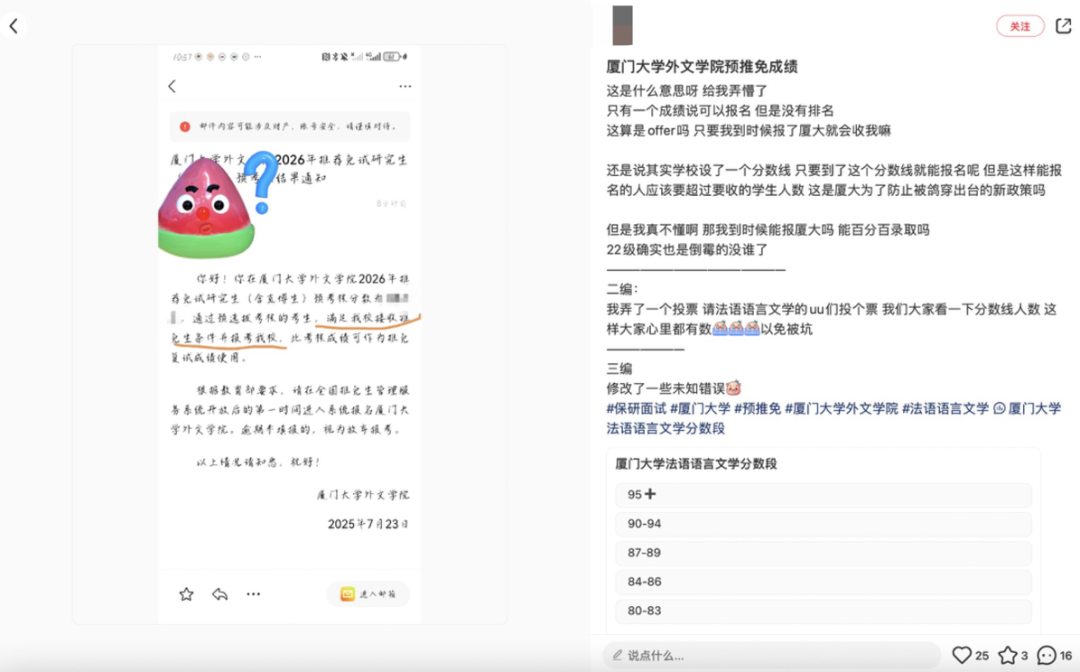
Task: Click the poster's avatar thumbnail
Action: (623, 23)
